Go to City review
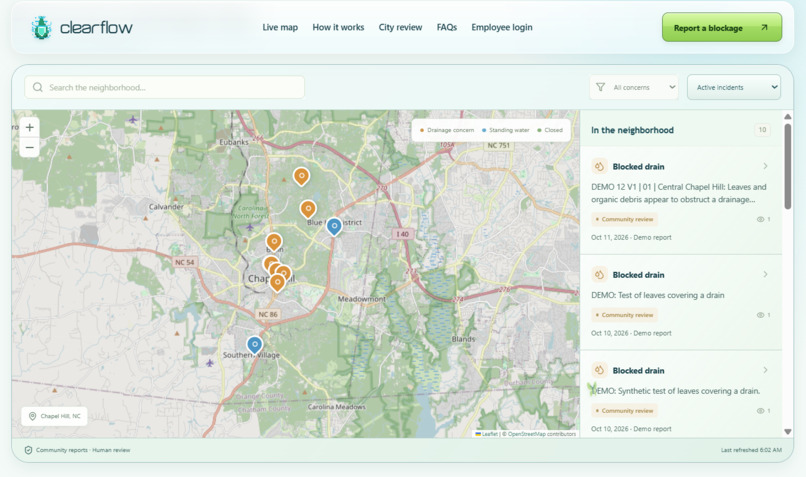The image size is (806, 477). click(x=400, y=27)
